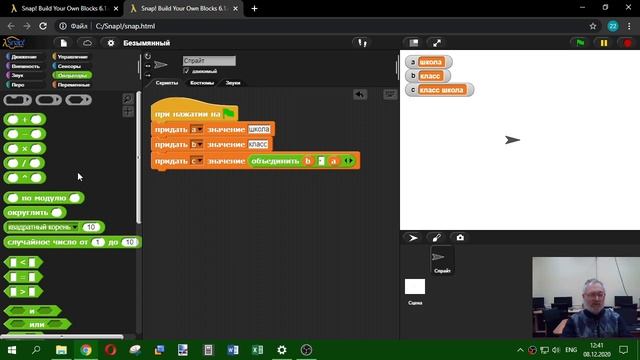This screenshot has height=360, width=640.
Task: Select the Сцена stage thumbnail
Action: tap(415, 291)
